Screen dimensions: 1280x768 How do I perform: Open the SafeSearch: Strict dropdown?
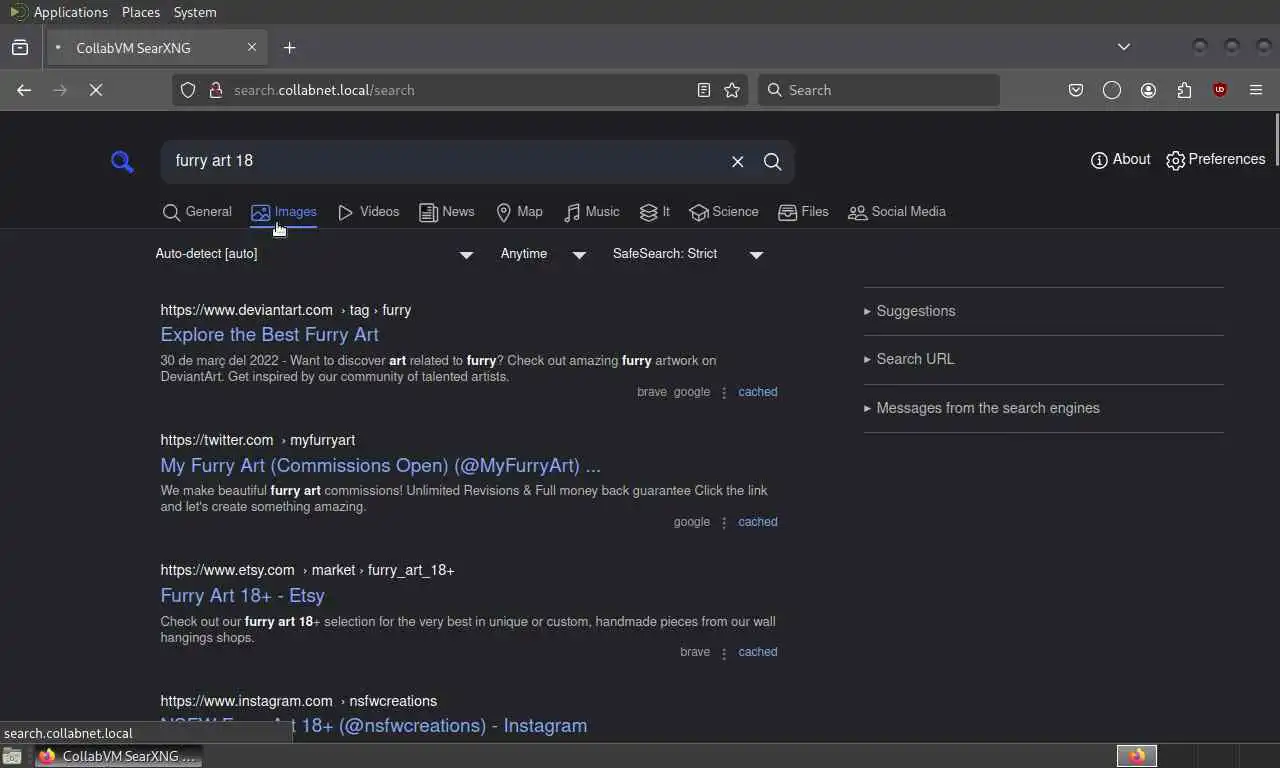[688, 254]
